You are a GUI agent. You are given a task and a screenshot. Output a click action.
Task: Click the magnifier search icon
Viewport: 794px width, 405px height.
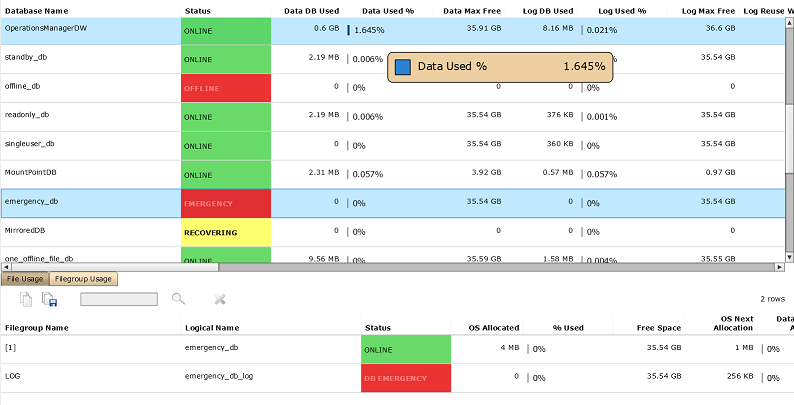tap(179, 299)
